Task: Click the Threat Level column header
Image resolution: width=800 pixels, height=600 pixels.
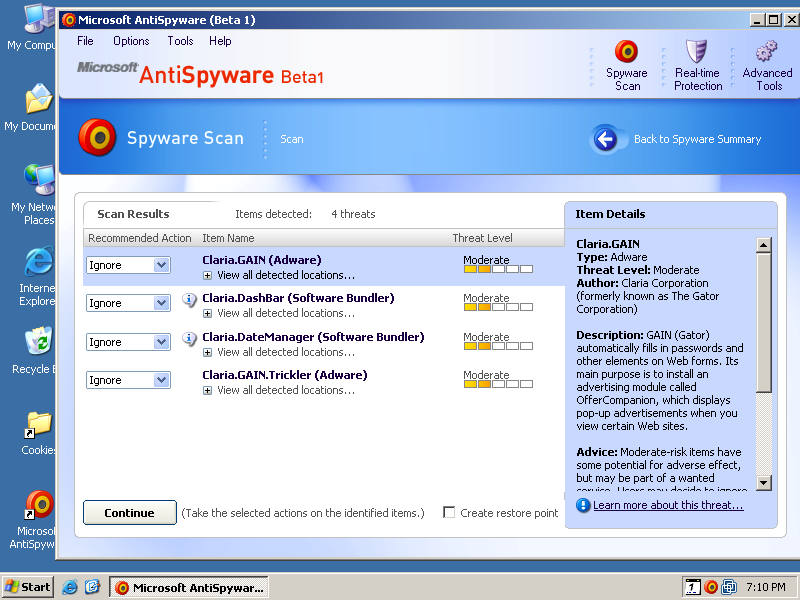Action: (x=482, y=238)
